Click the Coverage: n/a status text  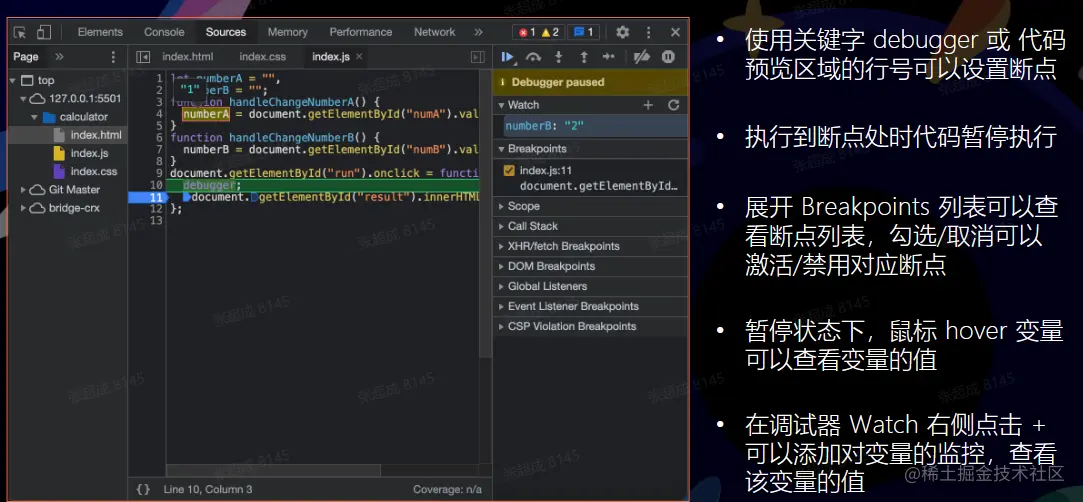coord(448,490)
